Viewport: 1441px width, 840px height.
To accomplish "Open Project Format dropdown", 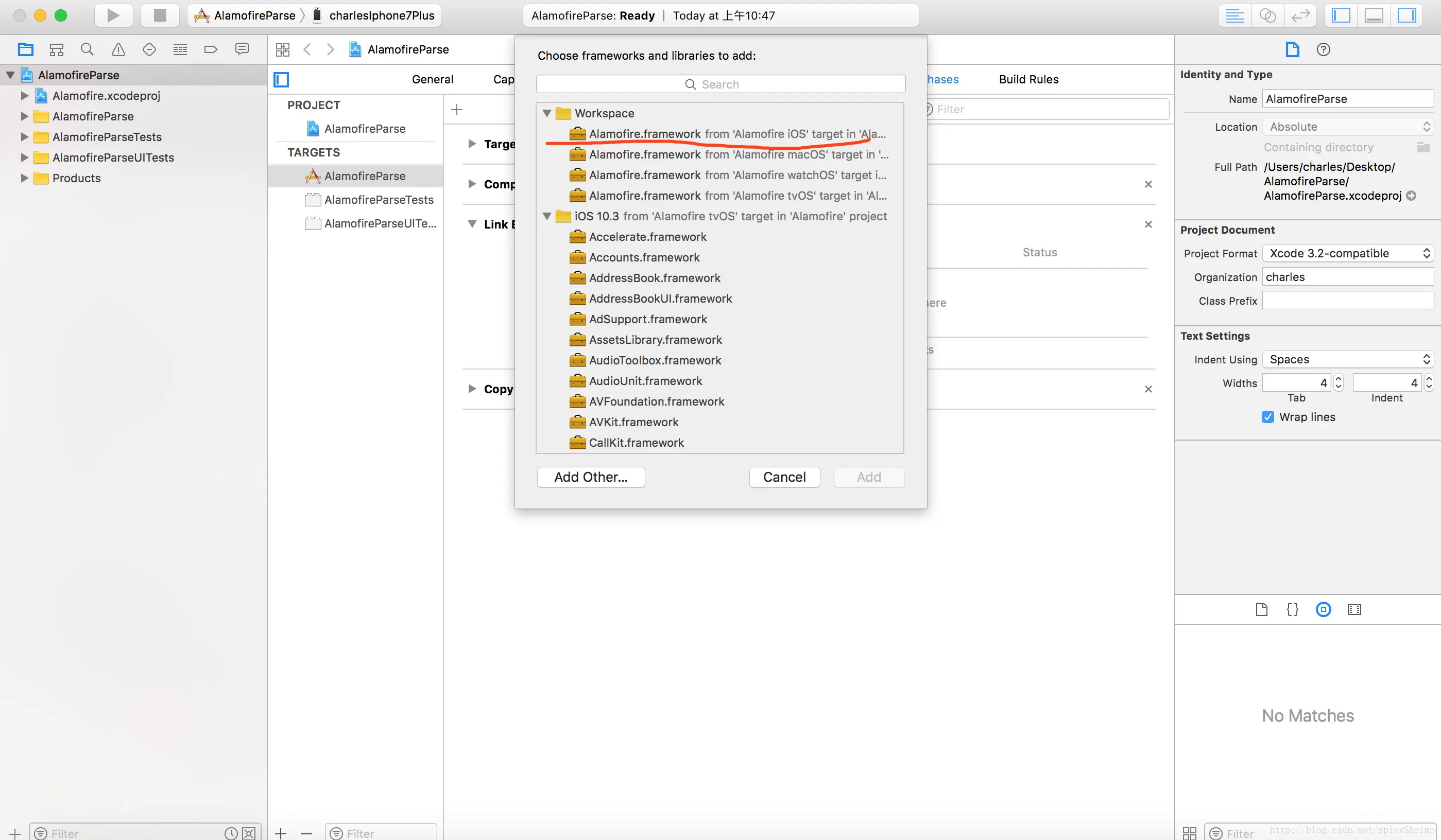I will [1348, 253].
